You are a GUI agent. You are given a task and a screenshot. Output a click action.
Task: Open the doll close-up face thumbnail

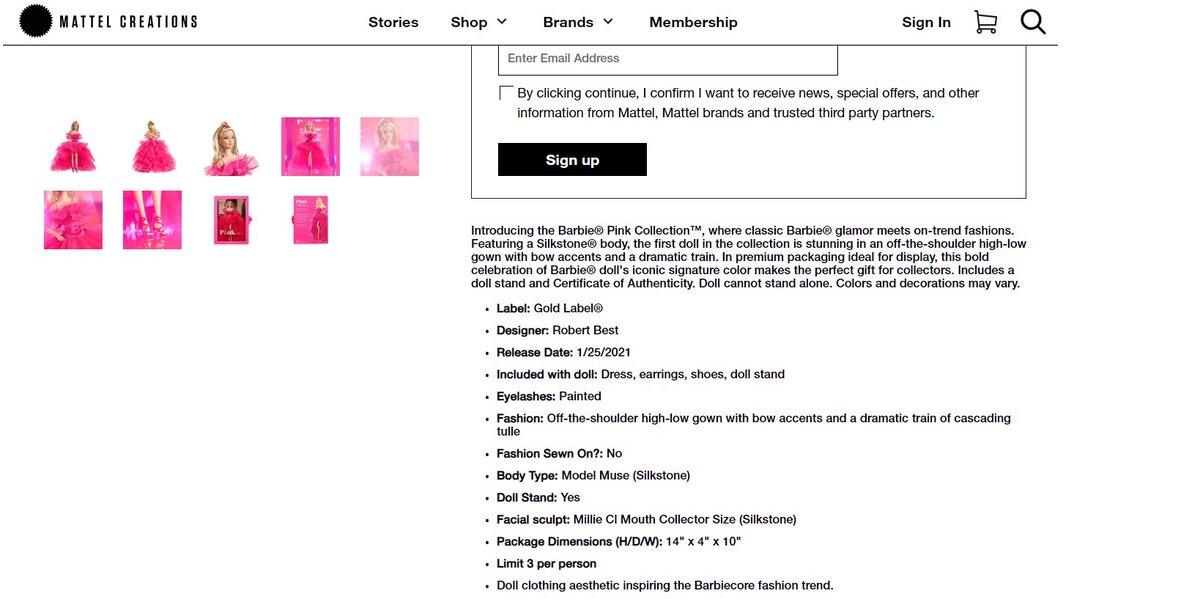[x=230, y=145]
